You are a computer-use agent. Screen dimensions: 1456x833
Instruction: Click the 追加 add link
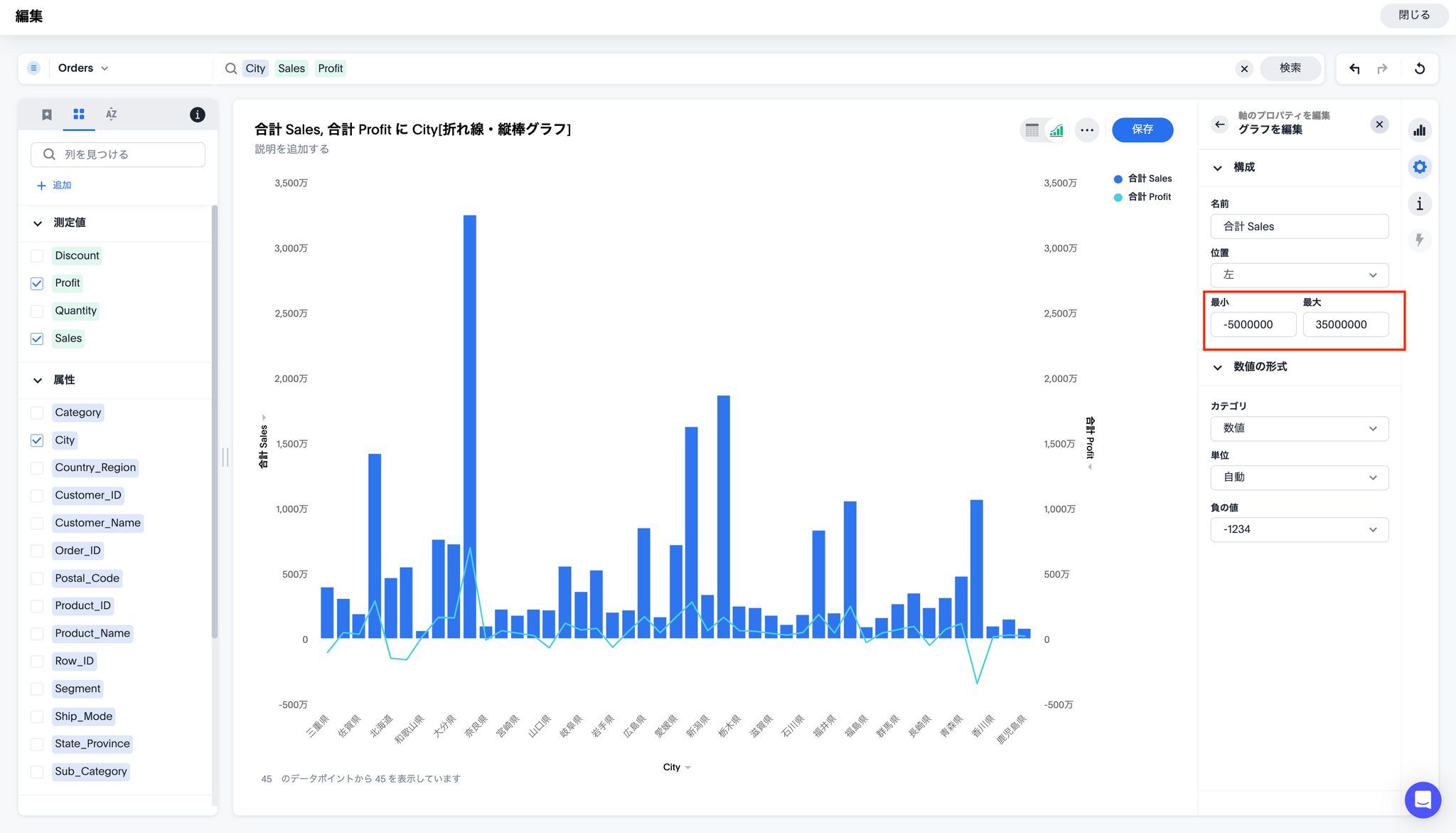coord(62,186)
